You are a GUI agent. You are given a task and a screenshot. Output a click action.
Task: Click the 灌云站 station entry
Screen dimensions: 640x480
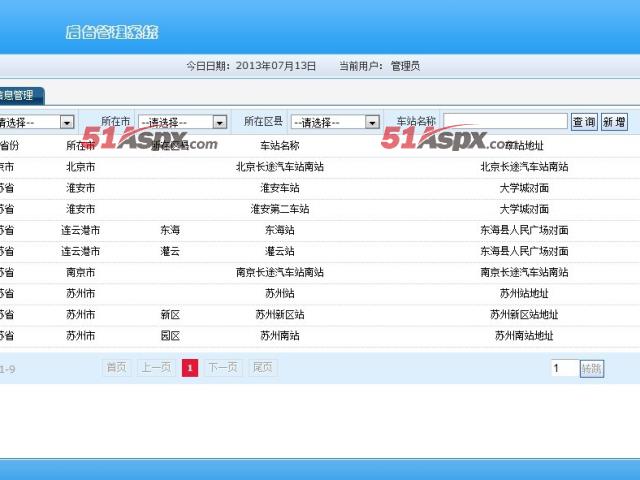[x=280, y=251]
